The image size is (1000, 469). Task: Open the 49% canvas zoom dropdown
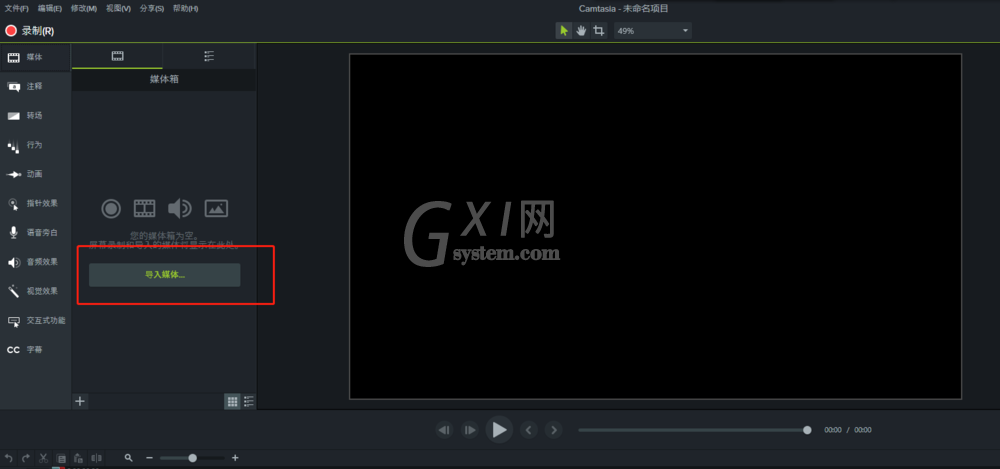[653, 31]
